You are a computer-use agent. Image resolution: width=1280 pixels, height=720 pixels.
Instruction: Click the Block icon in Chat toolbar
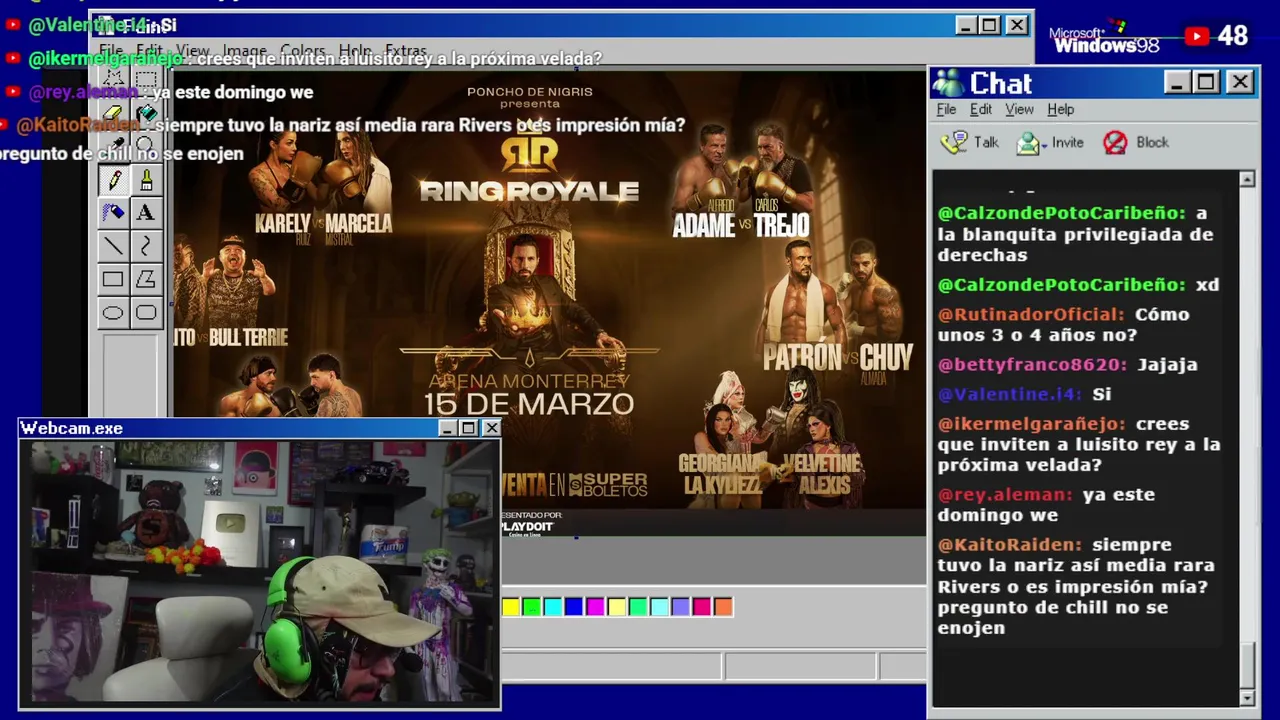(1115, 143)
